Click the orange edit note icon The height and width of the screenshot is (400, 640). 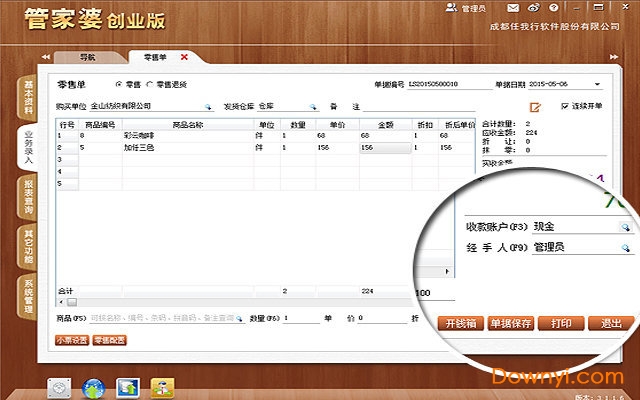pos(535,107)
